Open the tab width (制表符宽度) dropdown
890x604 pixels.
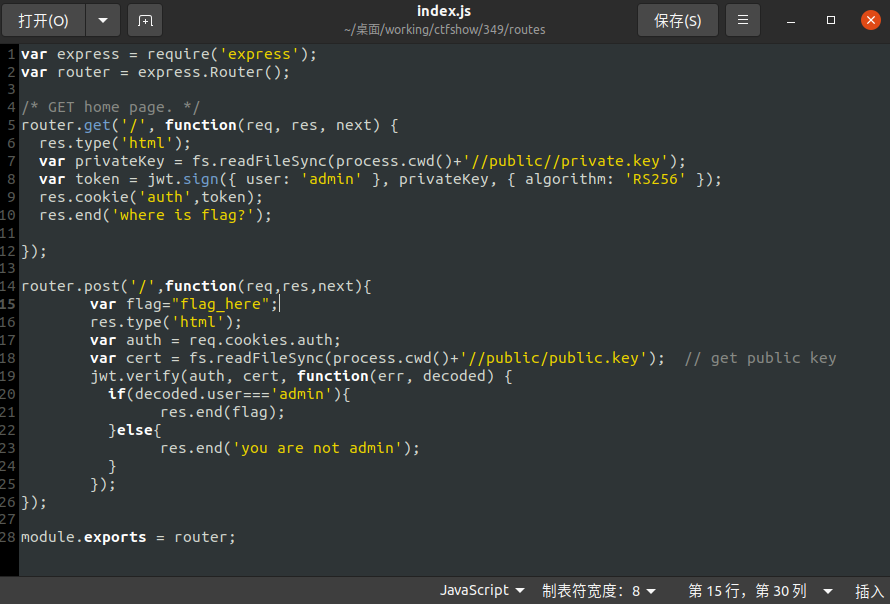point(599,591)
